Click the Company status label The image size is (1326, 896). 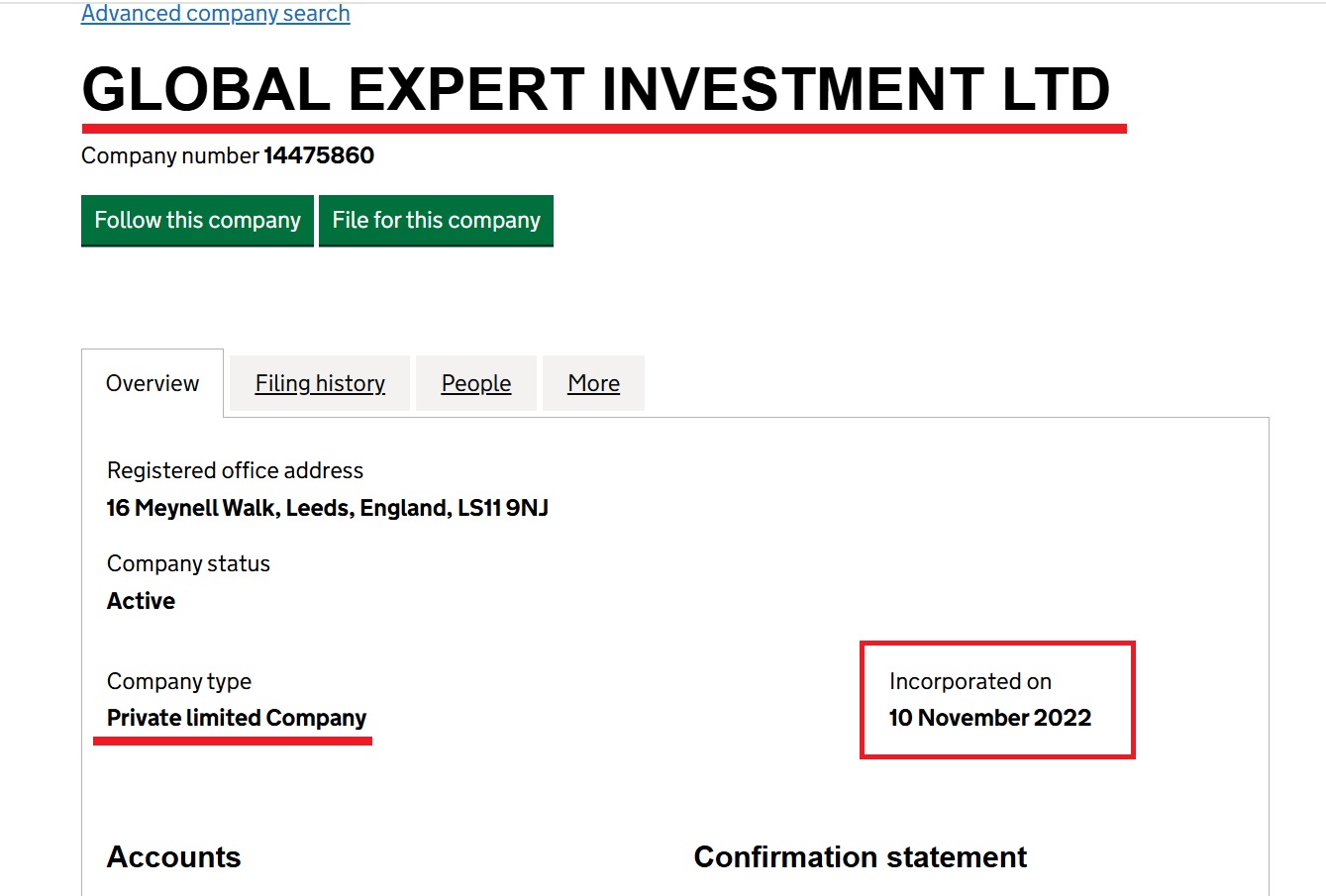(x=188, y=563)
